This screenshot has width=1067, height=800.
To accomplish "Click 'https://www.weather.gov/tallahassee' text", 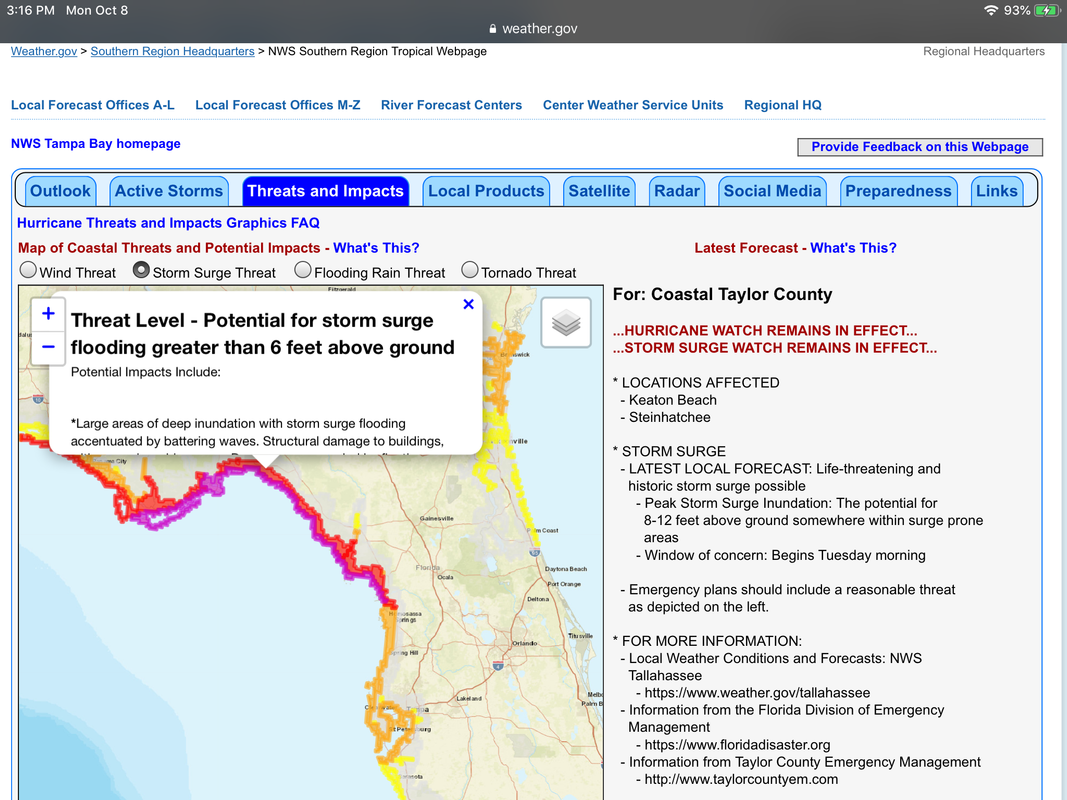I will pos(757,693).
